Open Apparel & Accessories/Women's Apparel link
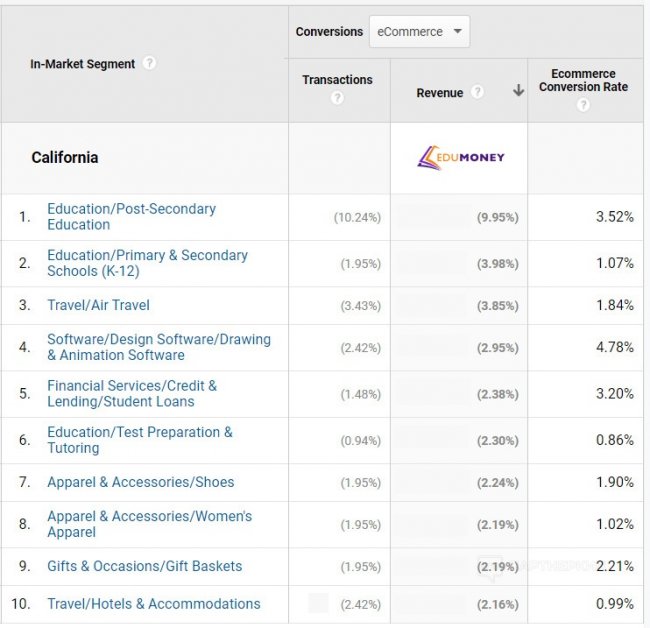 point(149,524)
